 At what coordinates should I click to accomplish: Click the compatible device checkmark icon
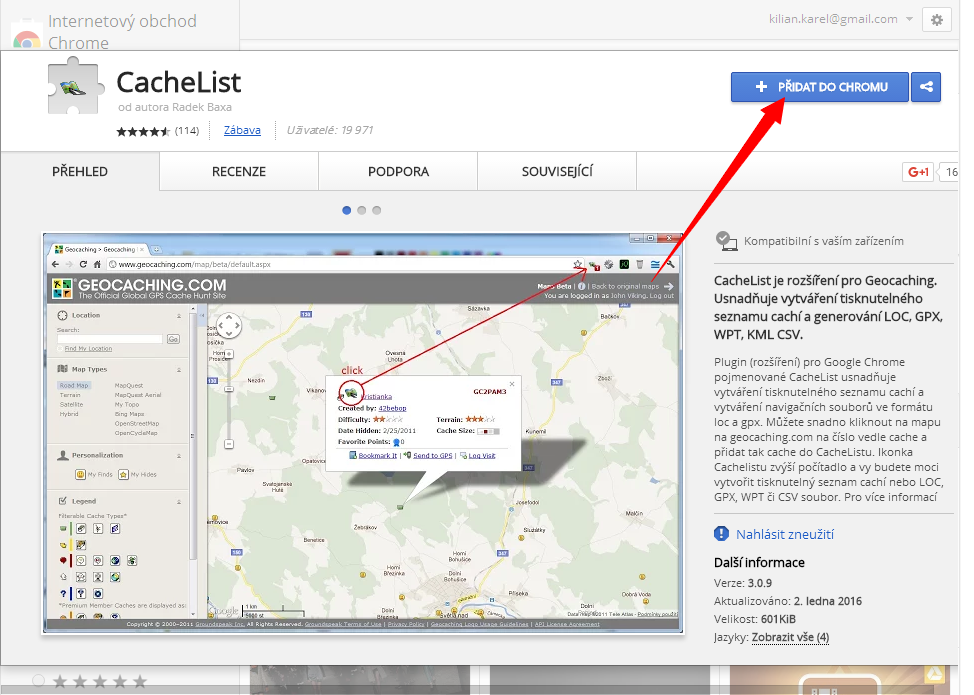[726, 240]
